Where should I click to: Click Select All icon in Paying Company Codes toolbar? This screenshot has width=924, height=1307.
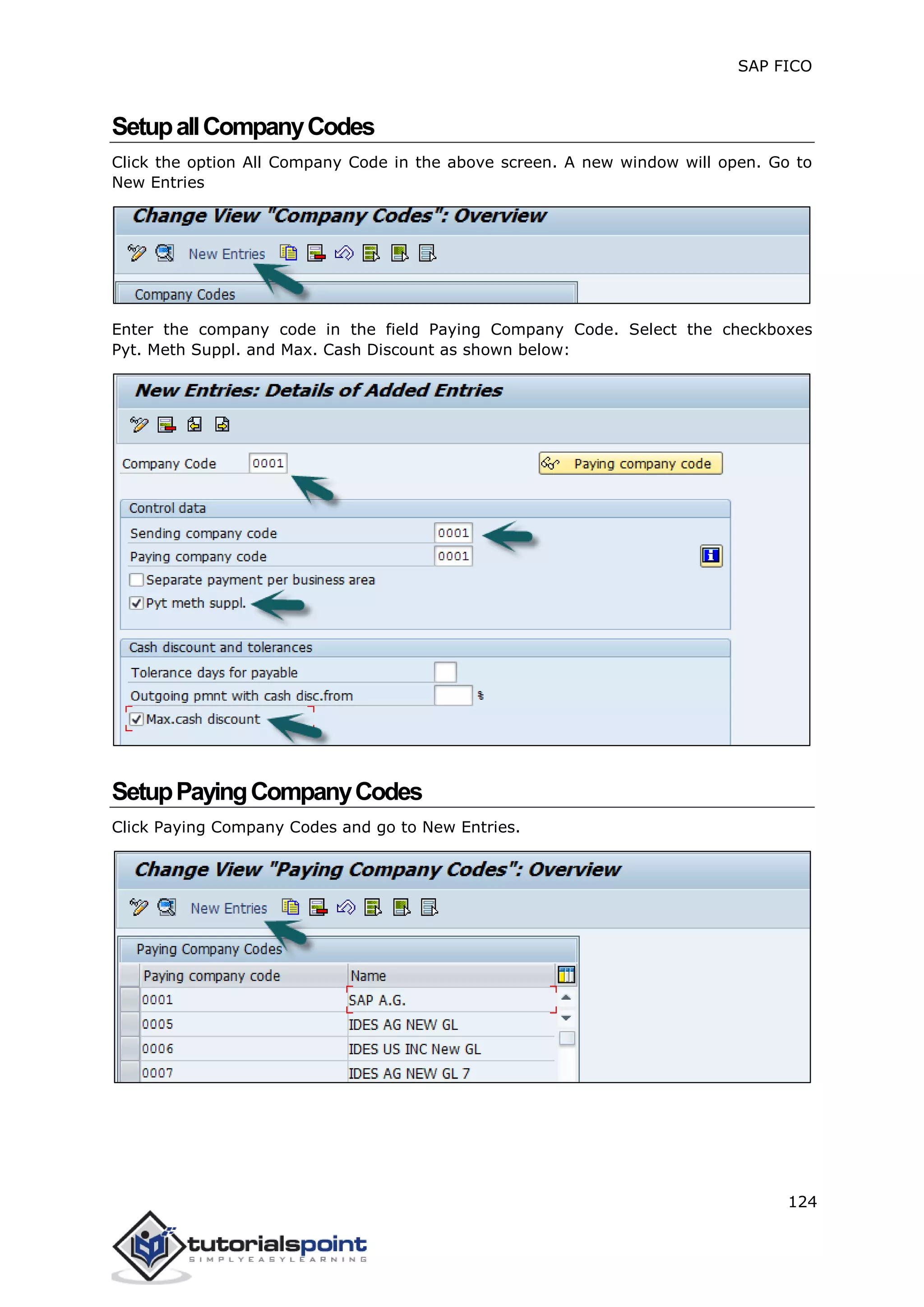pyautogui.click(x=373, y=907)
